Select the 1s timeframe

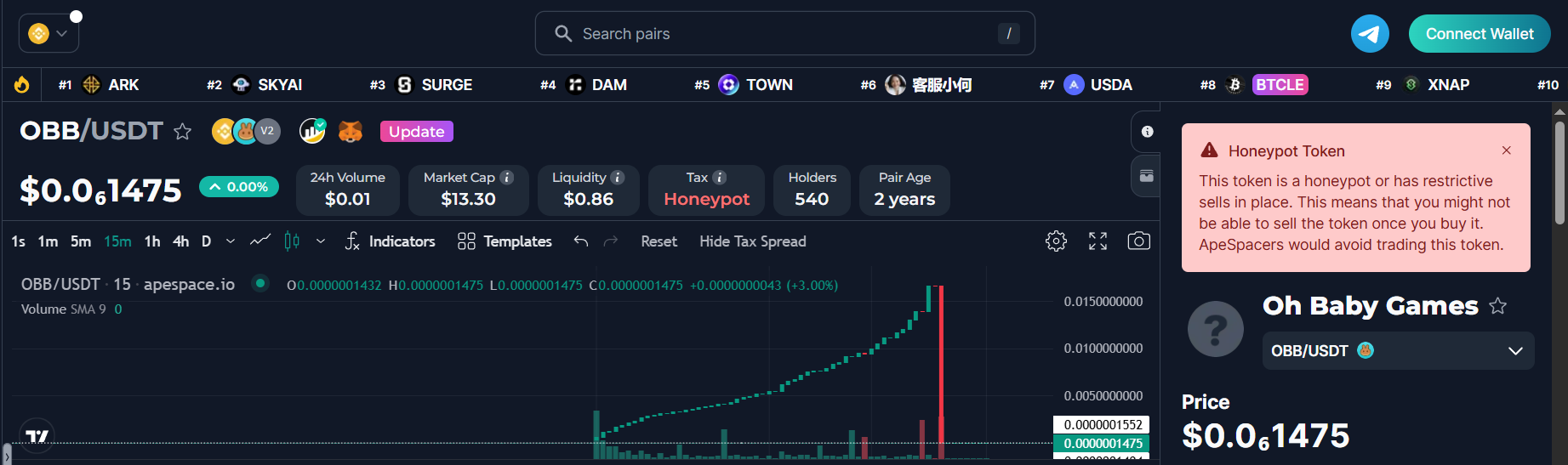(x=19, y=241)
